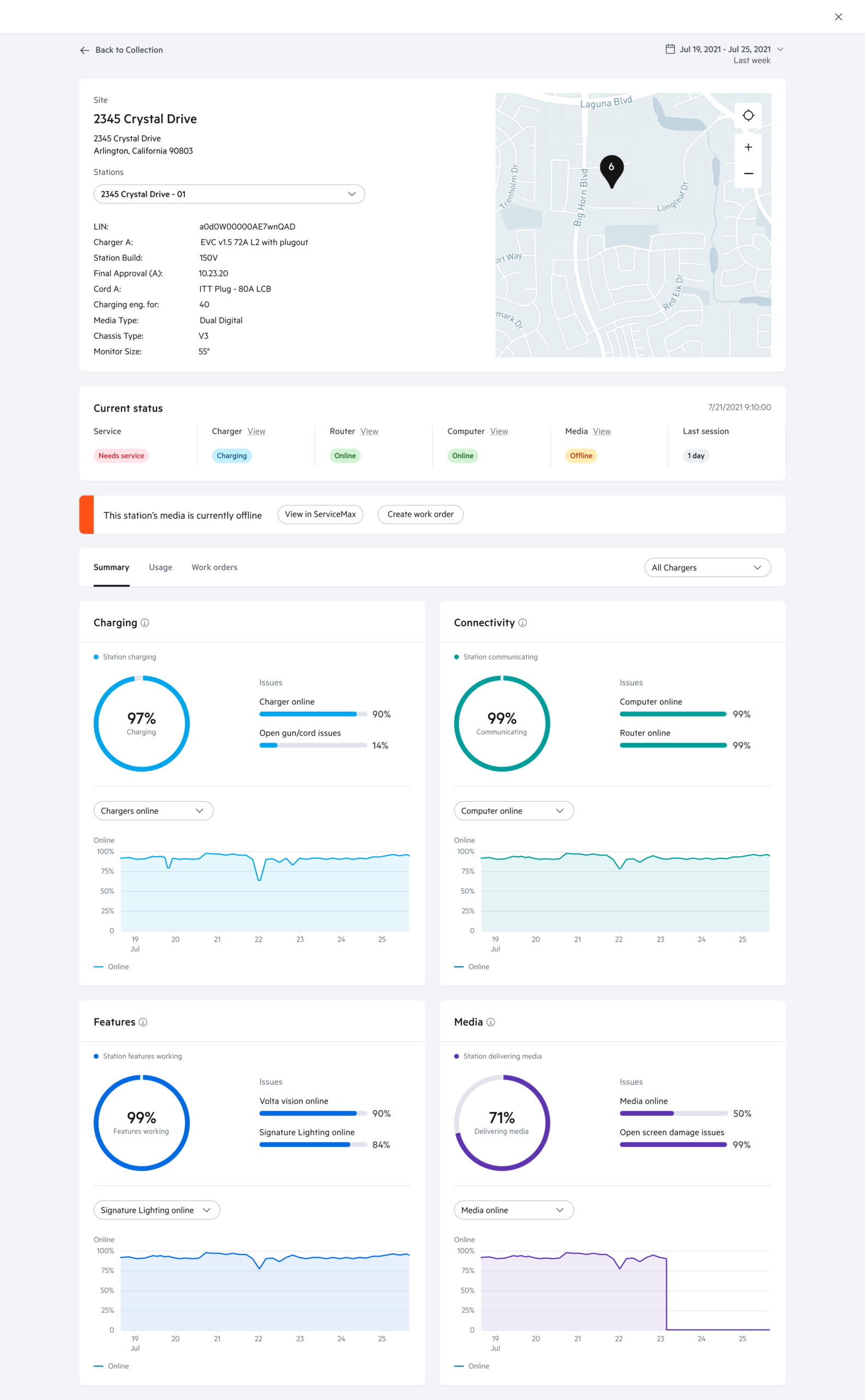Image resolution: width=865 pixels, height=1400 pixels.
Task: Open the All Chargers filter dropdown
Action: click(707, 568)
